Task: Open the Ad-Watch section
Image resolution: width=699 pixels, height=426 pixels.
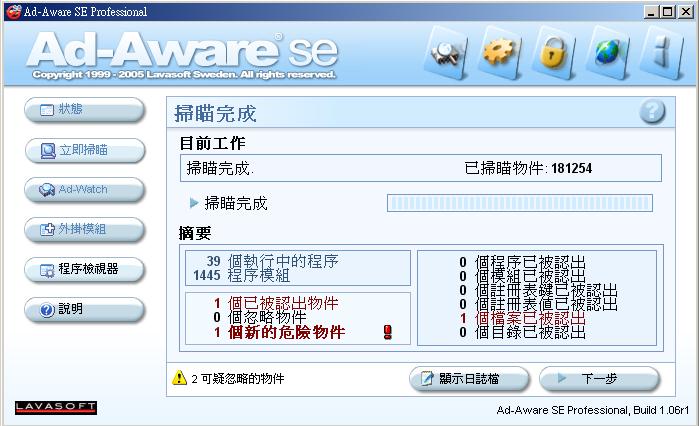Action: 85,190
